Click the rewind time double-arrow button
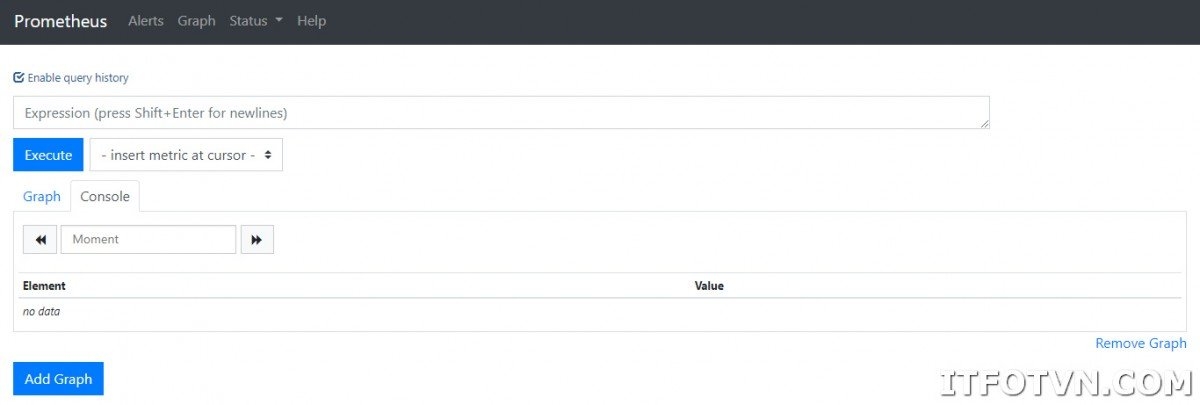This screenshot has width=1200, height=405. coord(40,240)
